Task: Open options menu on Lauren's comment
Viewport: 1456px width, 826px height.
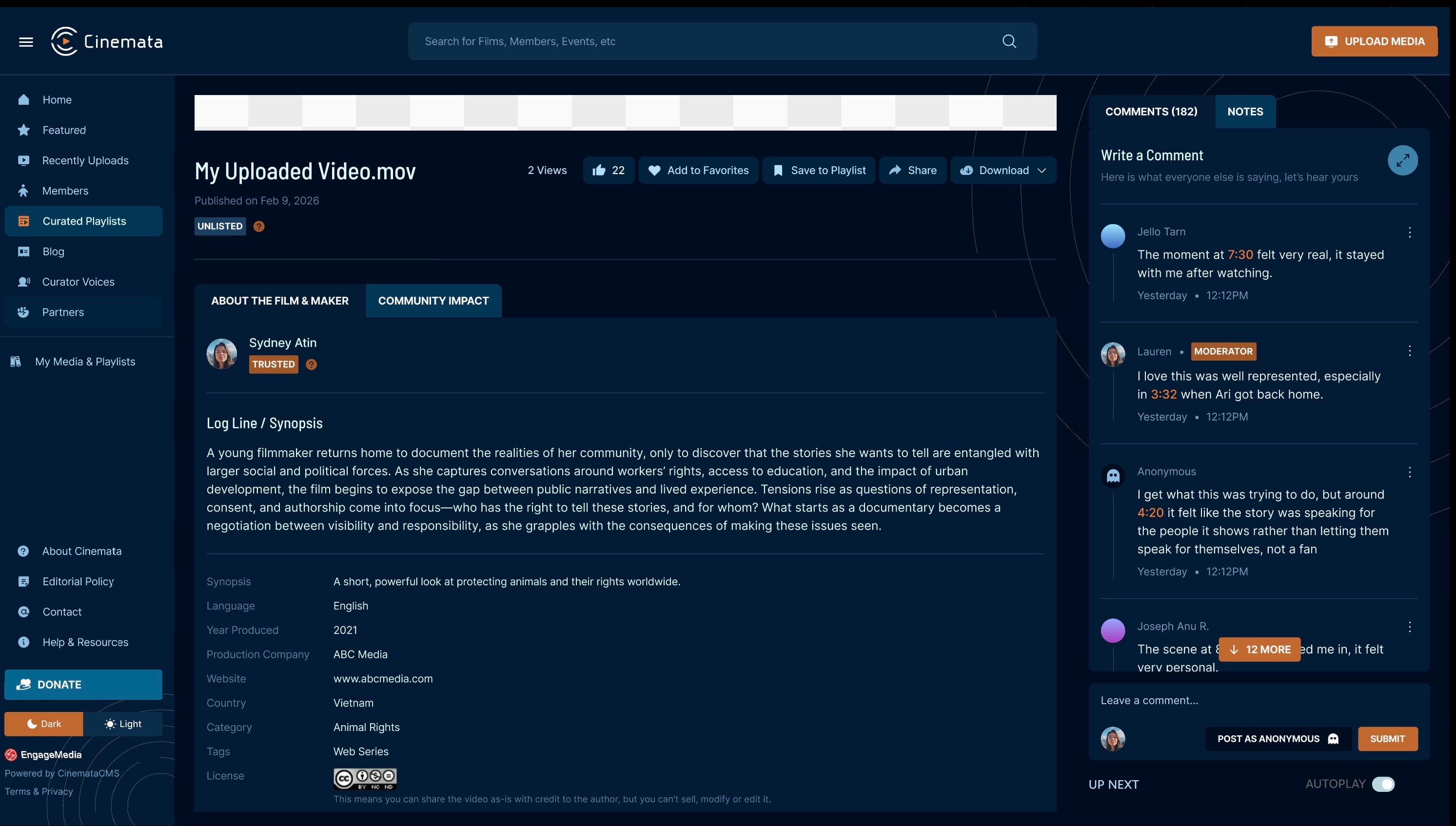Action: tap(1410, 351)
